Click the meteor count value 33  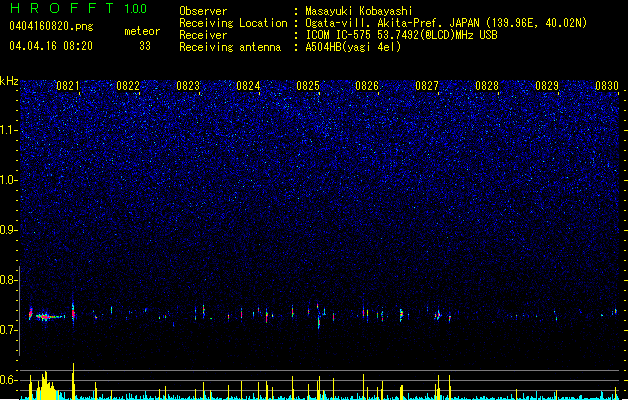click(145, 46)
